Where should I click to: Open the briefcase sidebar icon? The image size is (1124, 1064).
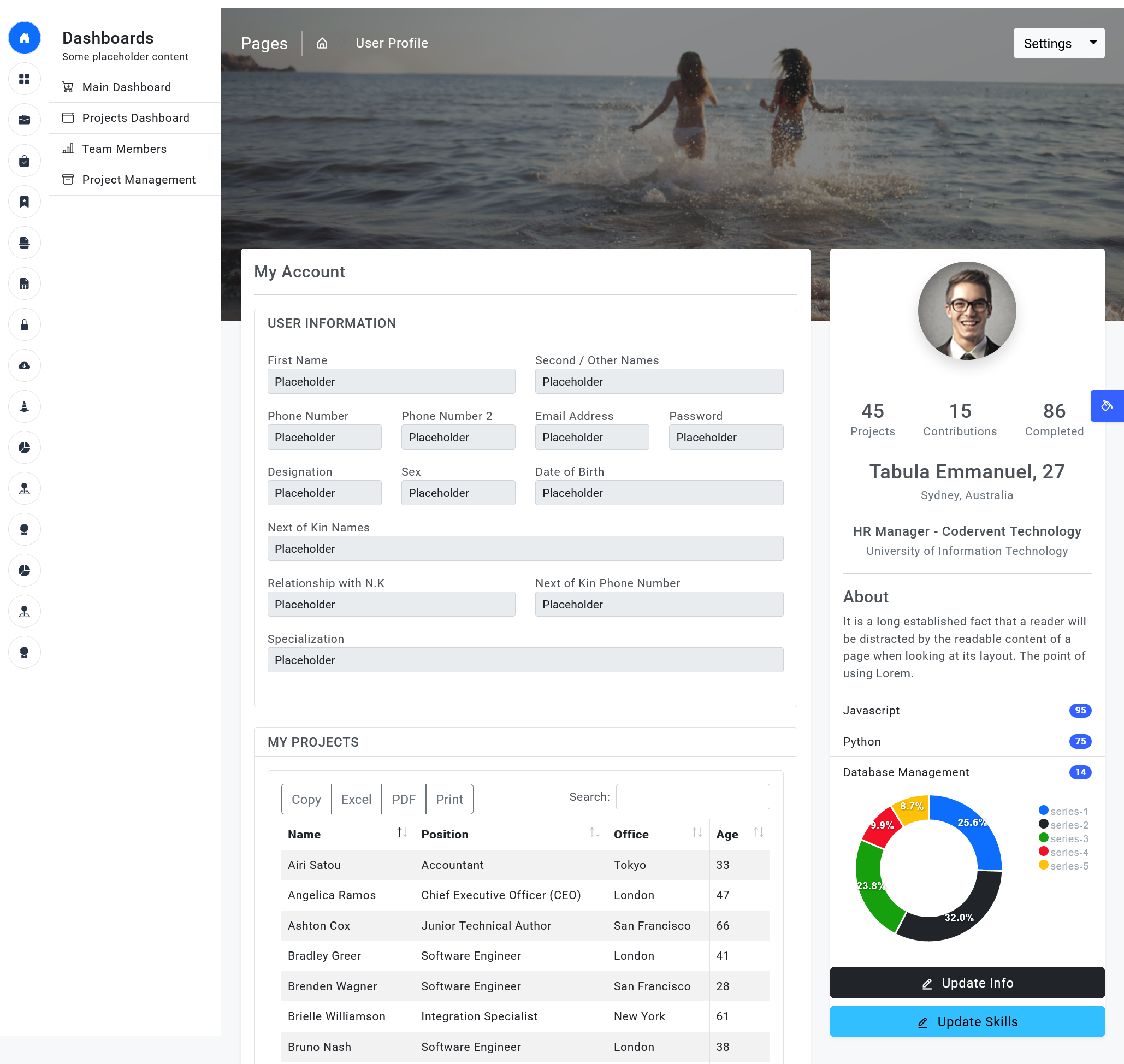(x=25, y=120)
